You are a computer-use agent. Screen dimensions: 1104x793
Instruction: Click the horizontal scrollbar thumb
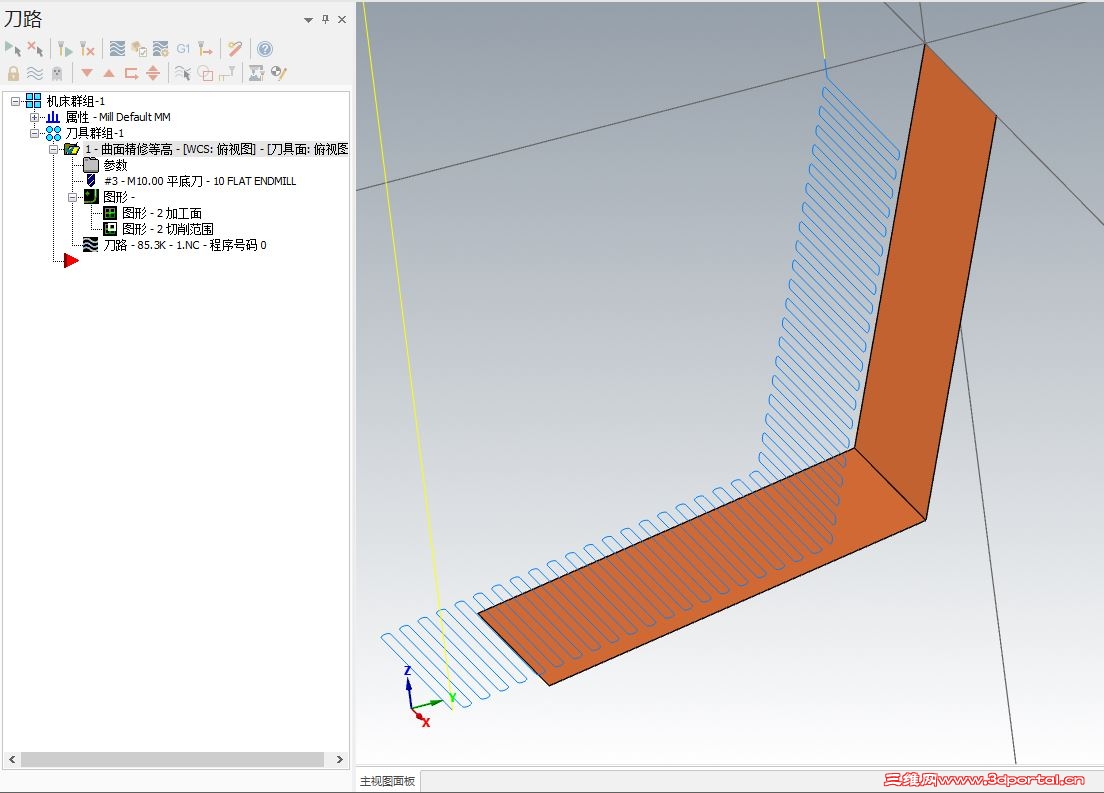[x=172, y=759]
